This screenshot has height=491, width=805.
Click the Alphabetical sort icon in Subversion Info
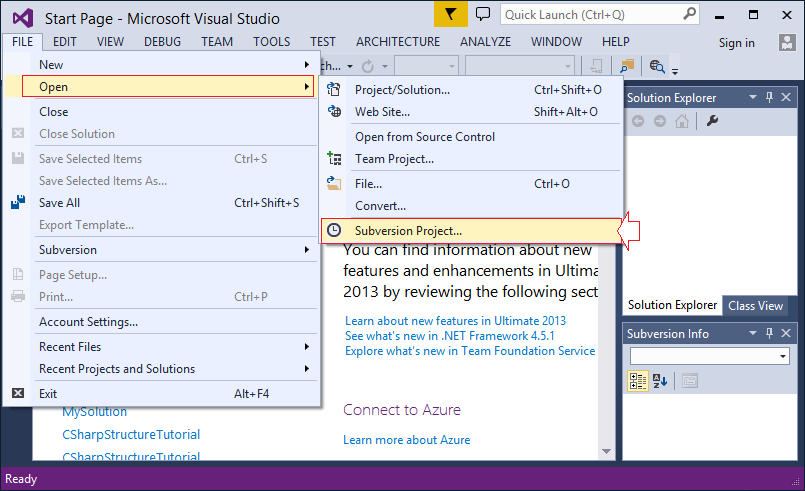click(660, 381)
